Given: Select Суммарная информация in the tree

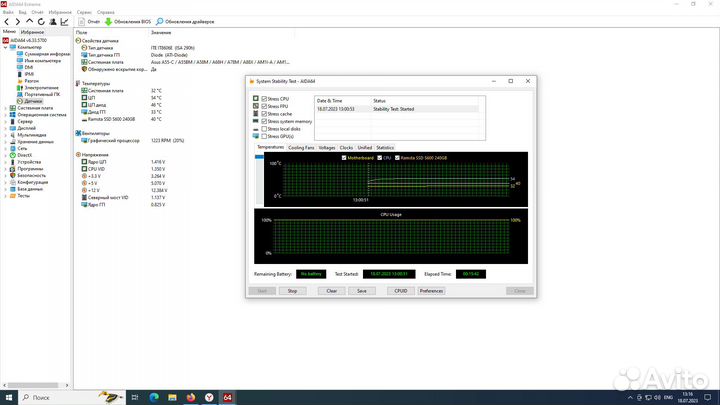Looking at the screenshot, I should (47, 54).
